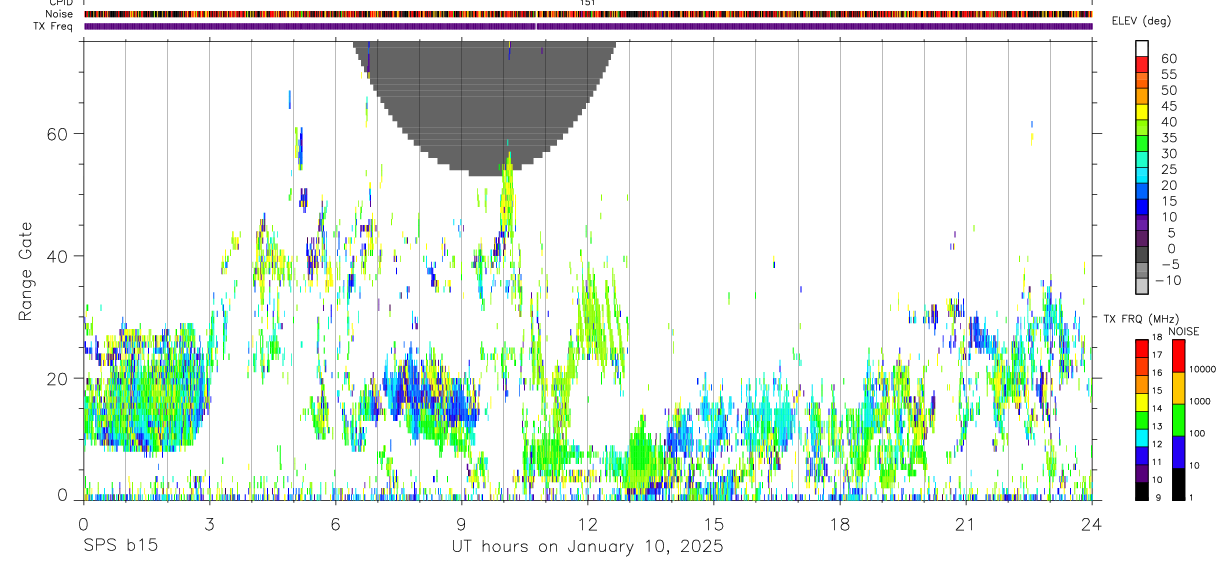Click hour 24 on the UT time axis
The height and width of the screenshot is (567, 1228).
(x=1092, y=524)
